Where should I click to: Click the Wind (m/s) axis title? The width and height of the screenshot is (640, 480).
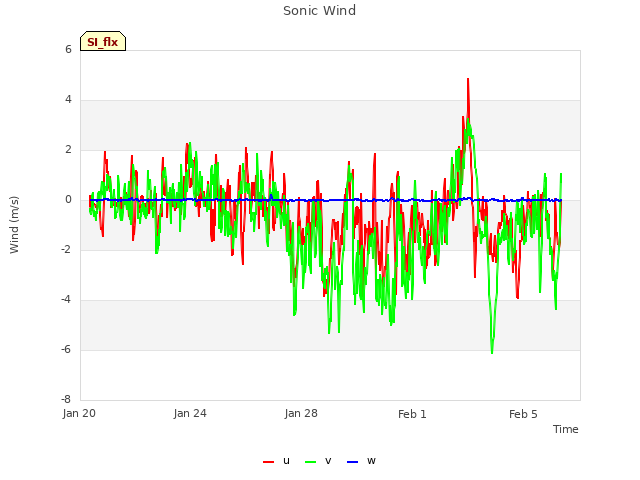(x=14, y=225)
